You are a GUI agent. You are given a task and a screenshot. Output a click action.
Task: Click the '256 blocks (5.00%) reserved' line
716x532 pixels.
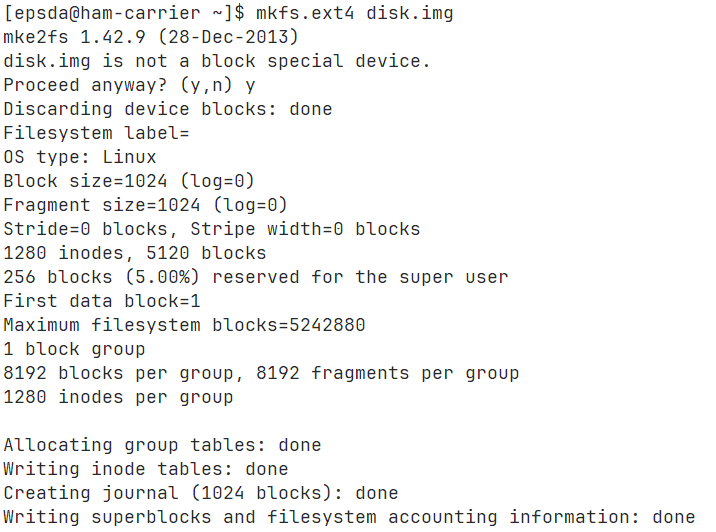pos(256,277)
